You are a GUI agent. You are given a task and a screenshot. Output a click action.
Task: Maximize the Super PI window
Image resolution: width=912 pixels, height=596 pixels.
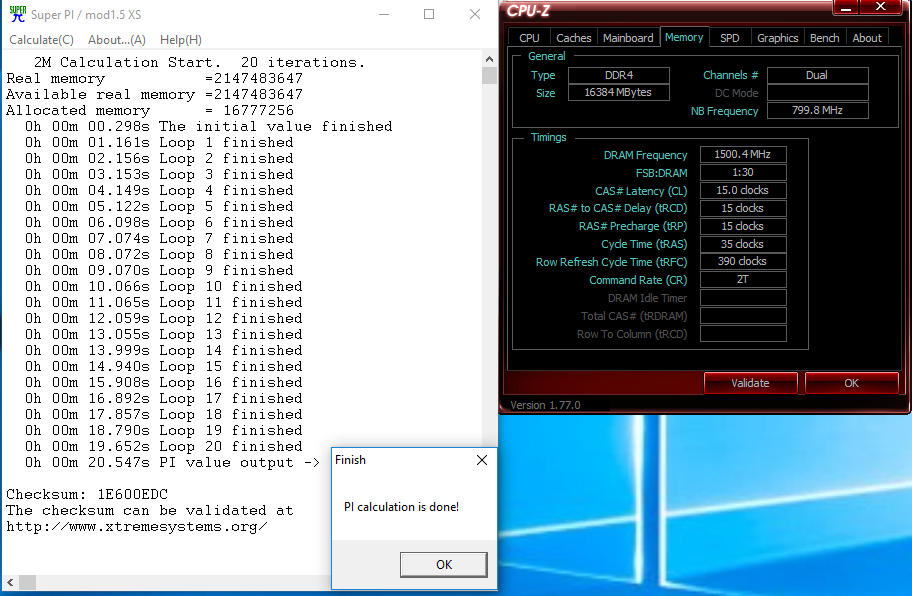coord(429,14)
